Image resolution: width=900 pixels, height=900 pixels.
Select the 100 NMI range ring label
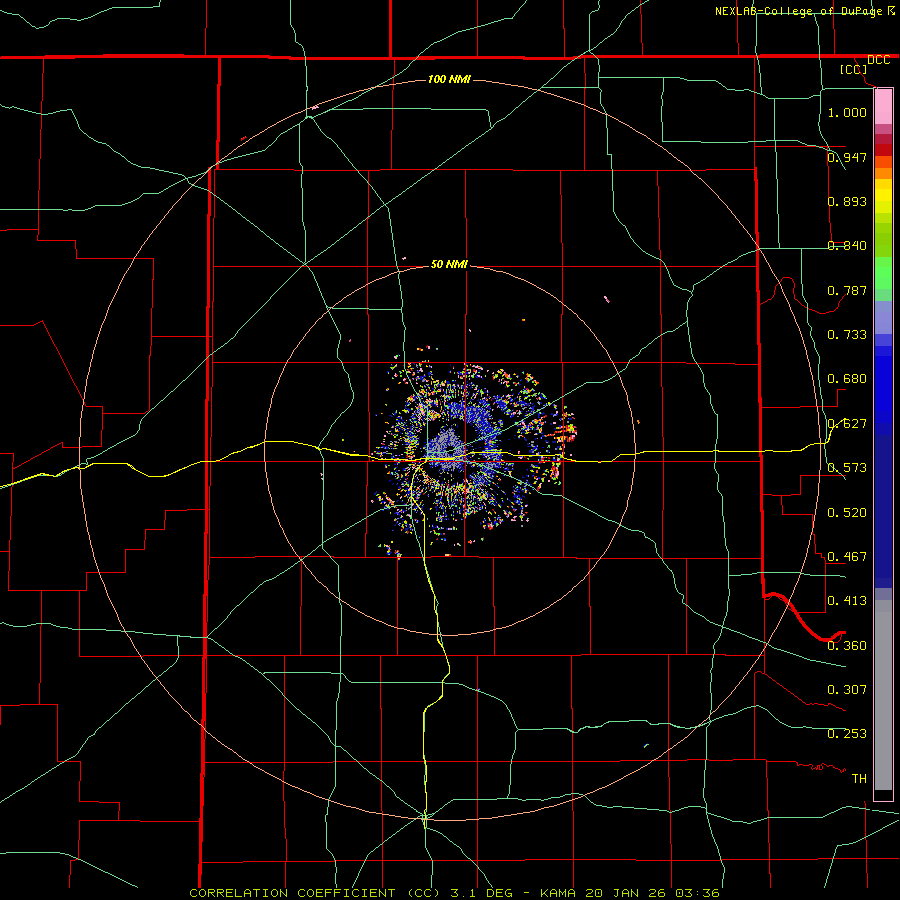(x=449, y=79)
